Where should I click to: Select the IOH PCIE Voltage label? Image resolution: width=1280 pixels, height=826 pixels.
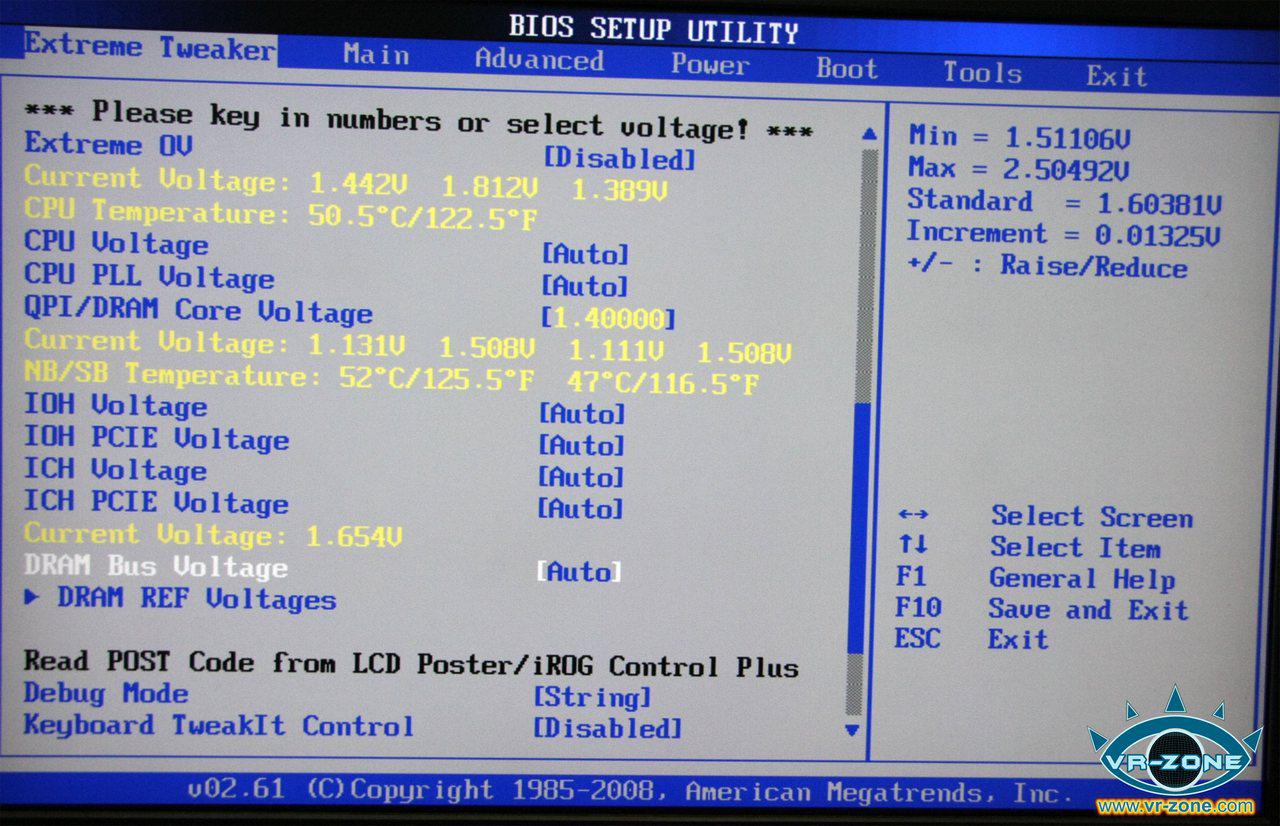pos(157,439)
